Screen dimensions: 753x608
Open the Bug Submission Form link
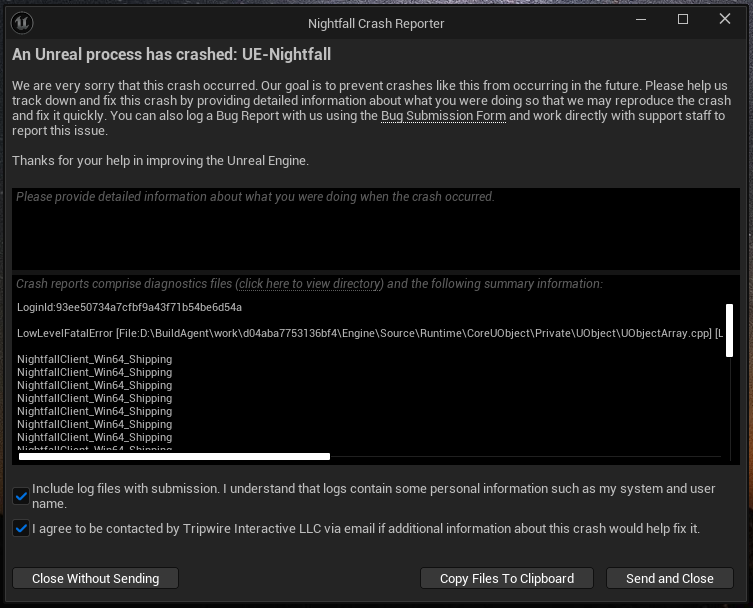click(443, 117)
